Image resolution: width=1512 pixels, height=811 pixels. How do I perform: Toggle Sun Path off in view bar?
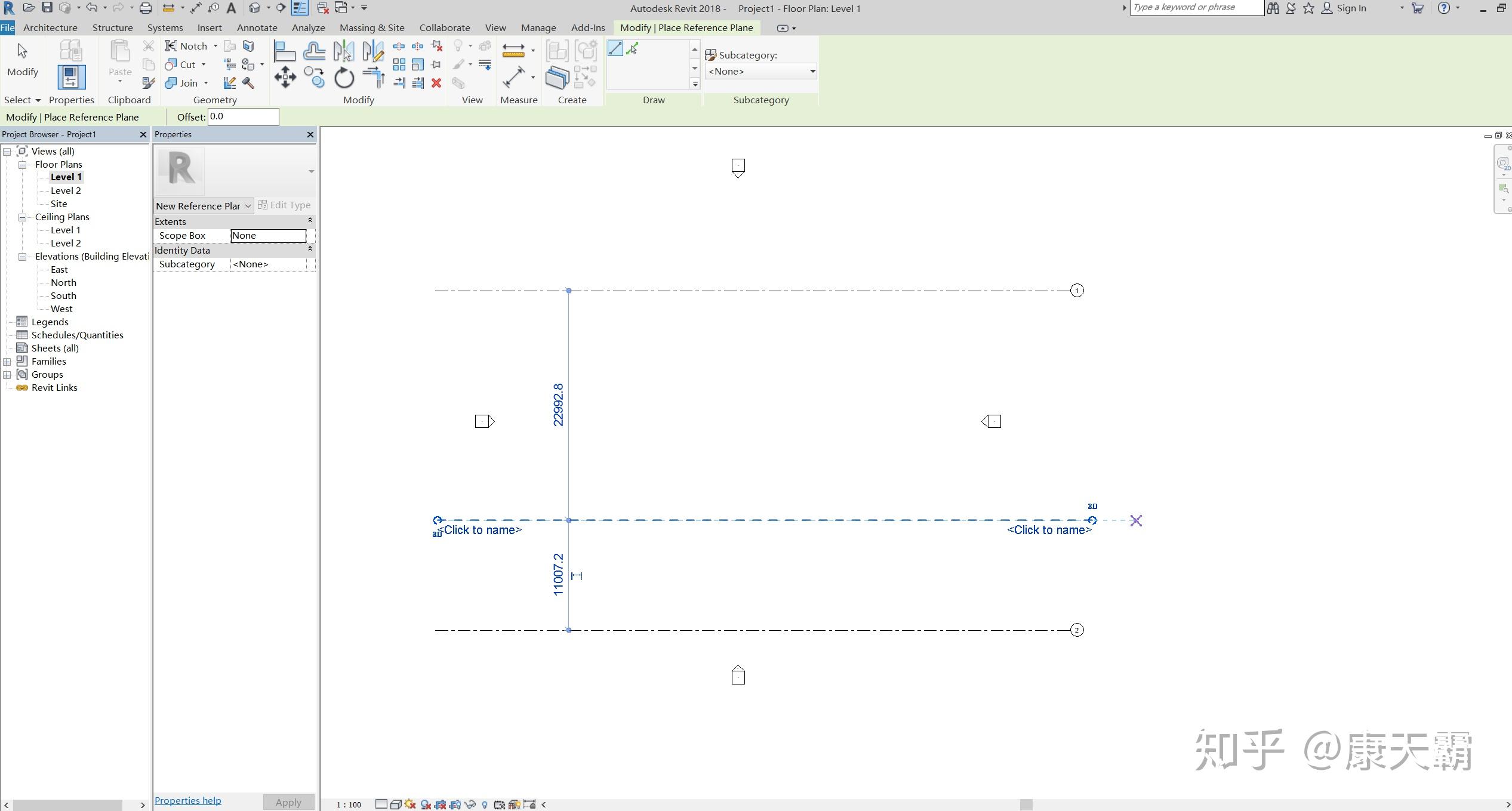click(410, 804)
